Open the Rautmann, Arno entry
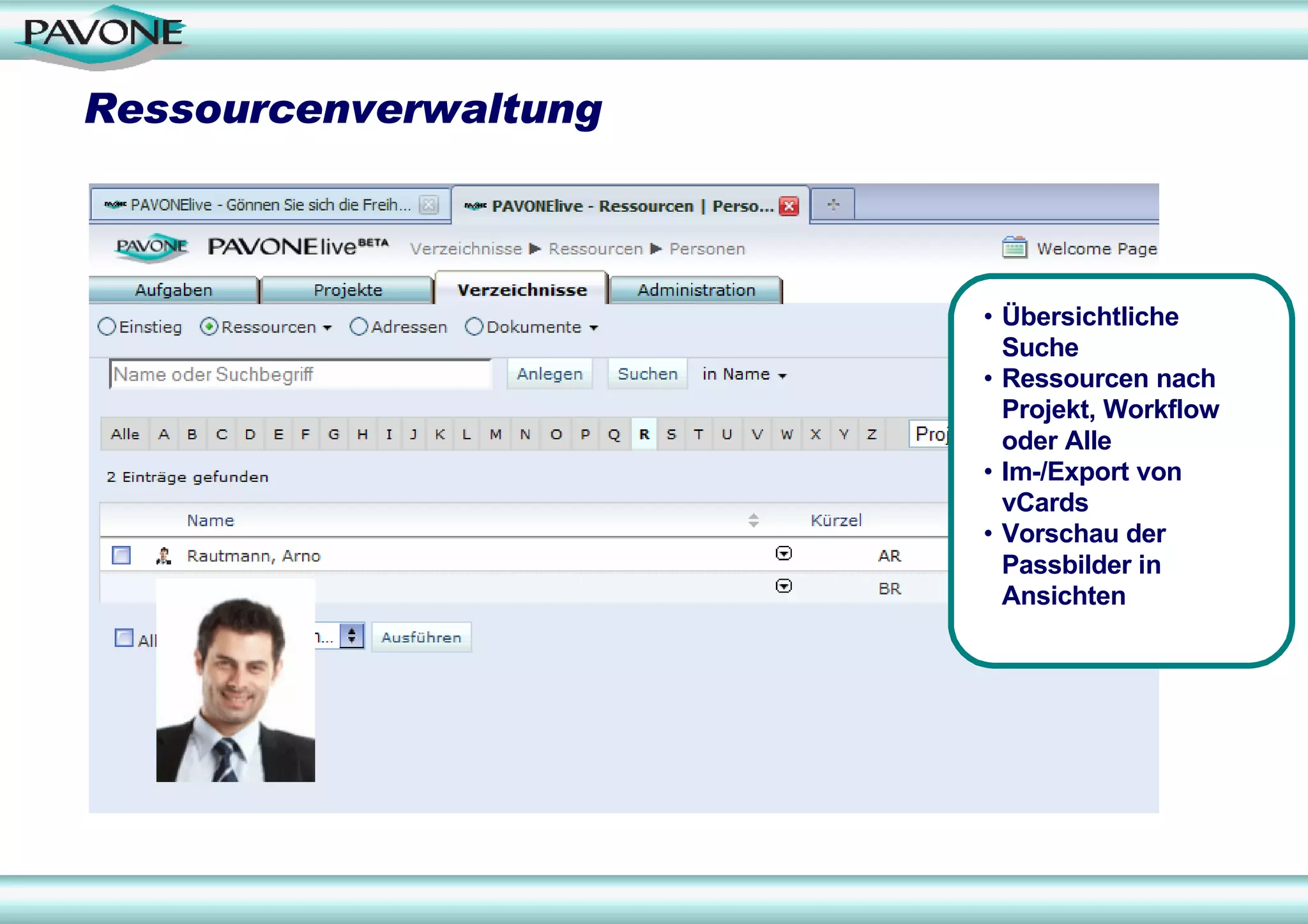Screen dimensions: 1308x924 [254, 556]
